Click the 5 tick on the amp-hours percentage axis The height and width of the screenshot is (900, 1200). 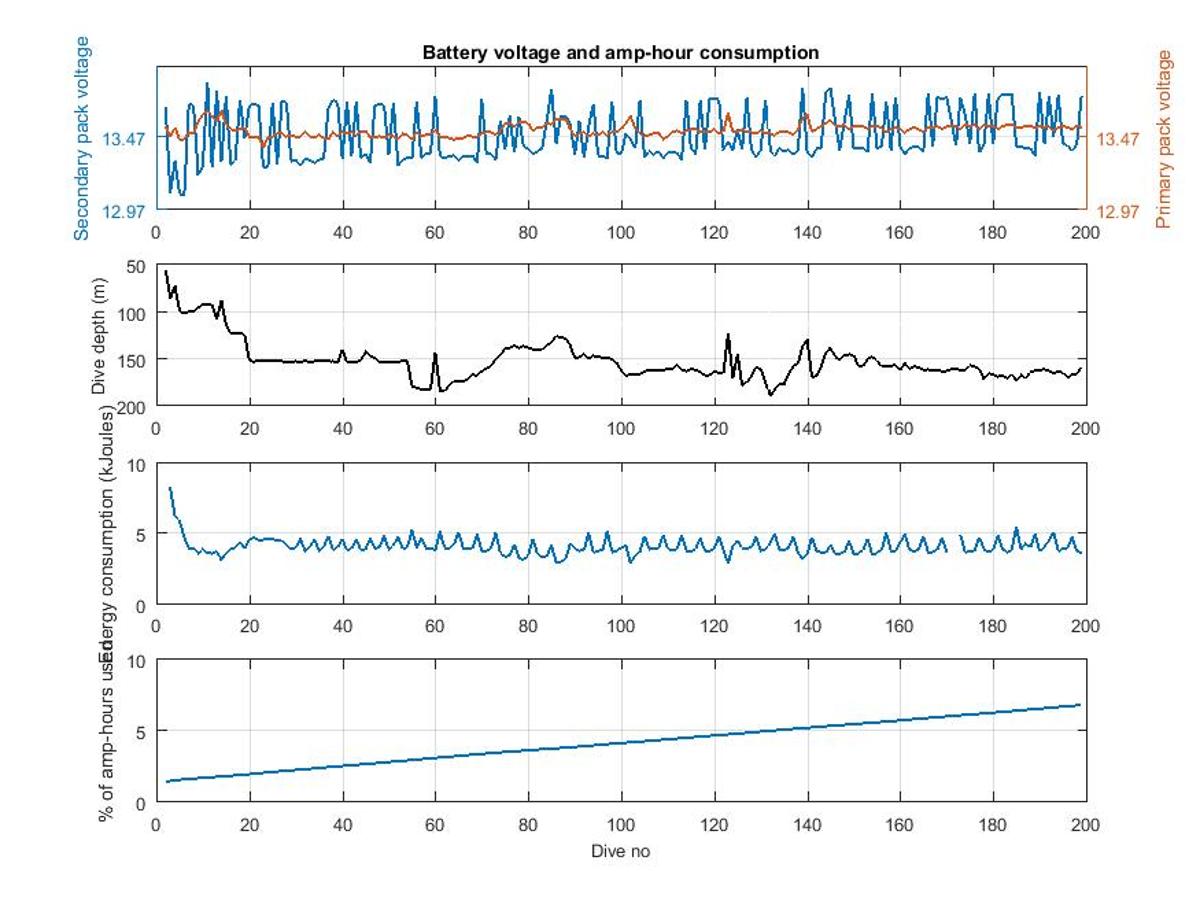point(142,731)
